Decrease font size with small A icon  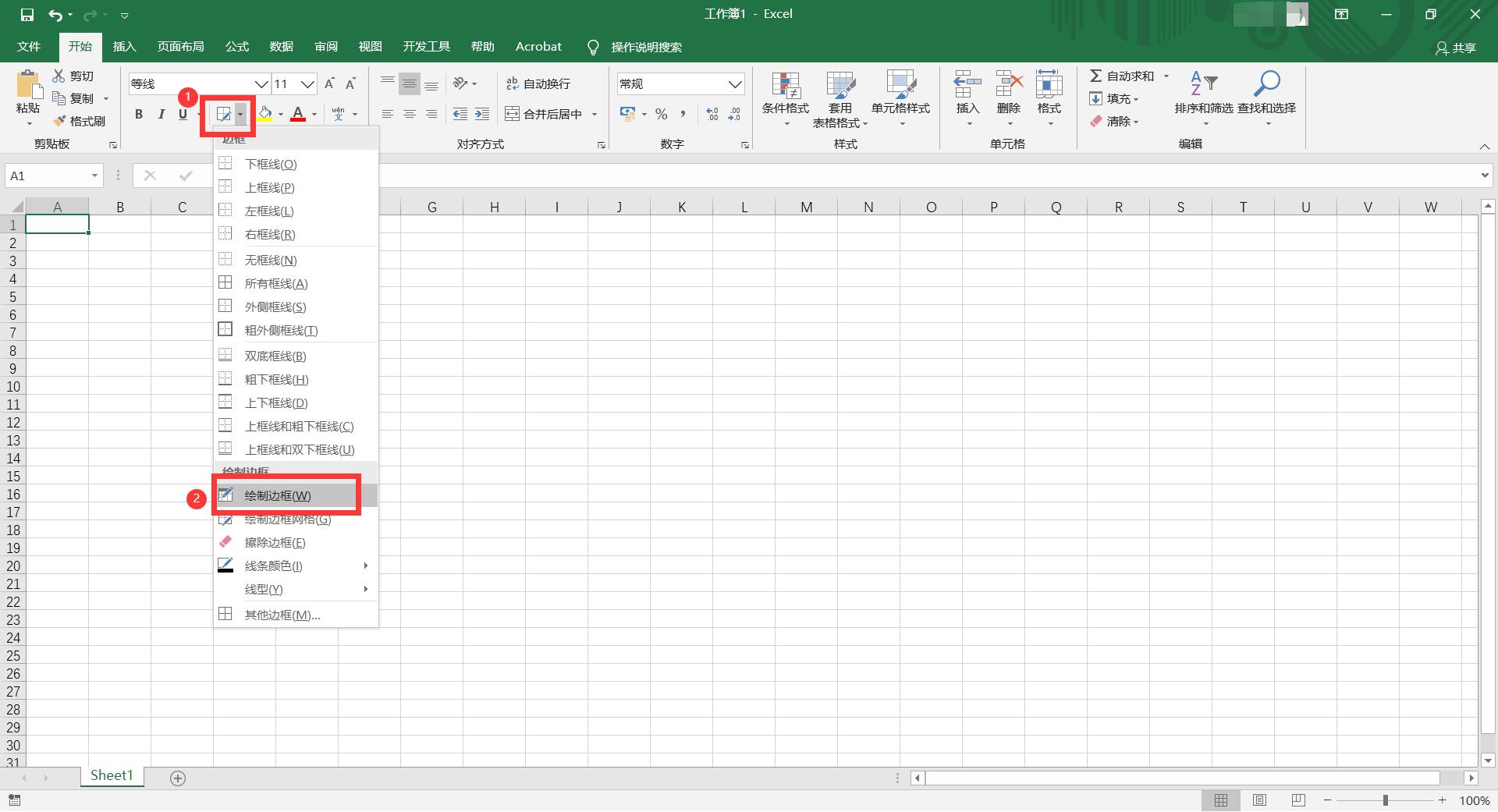pyautogui.click(x=351, y=83)
